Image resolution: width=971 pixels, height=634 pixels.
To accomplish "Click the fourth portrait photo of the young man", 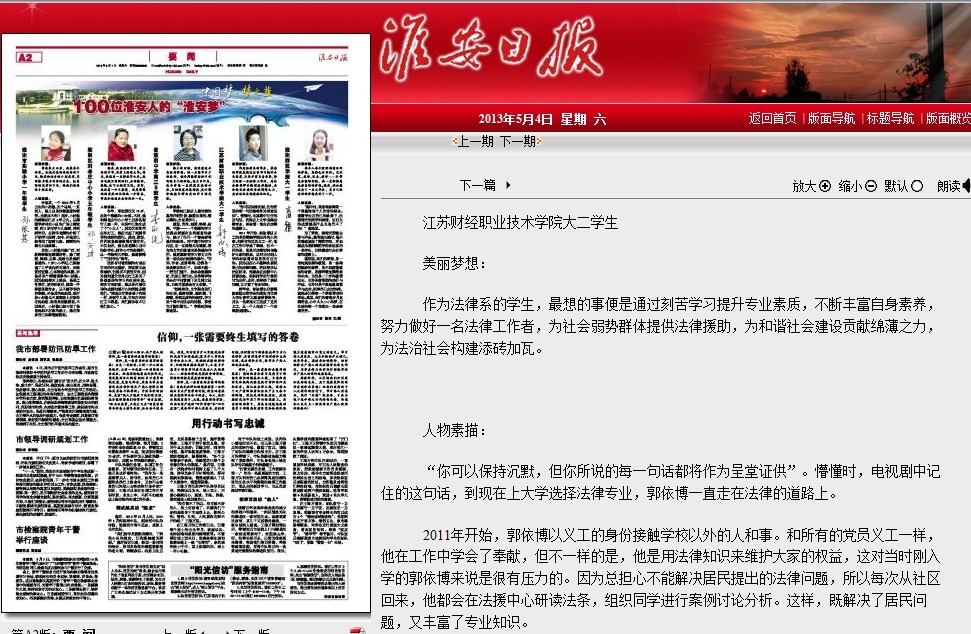I will 253,144.
